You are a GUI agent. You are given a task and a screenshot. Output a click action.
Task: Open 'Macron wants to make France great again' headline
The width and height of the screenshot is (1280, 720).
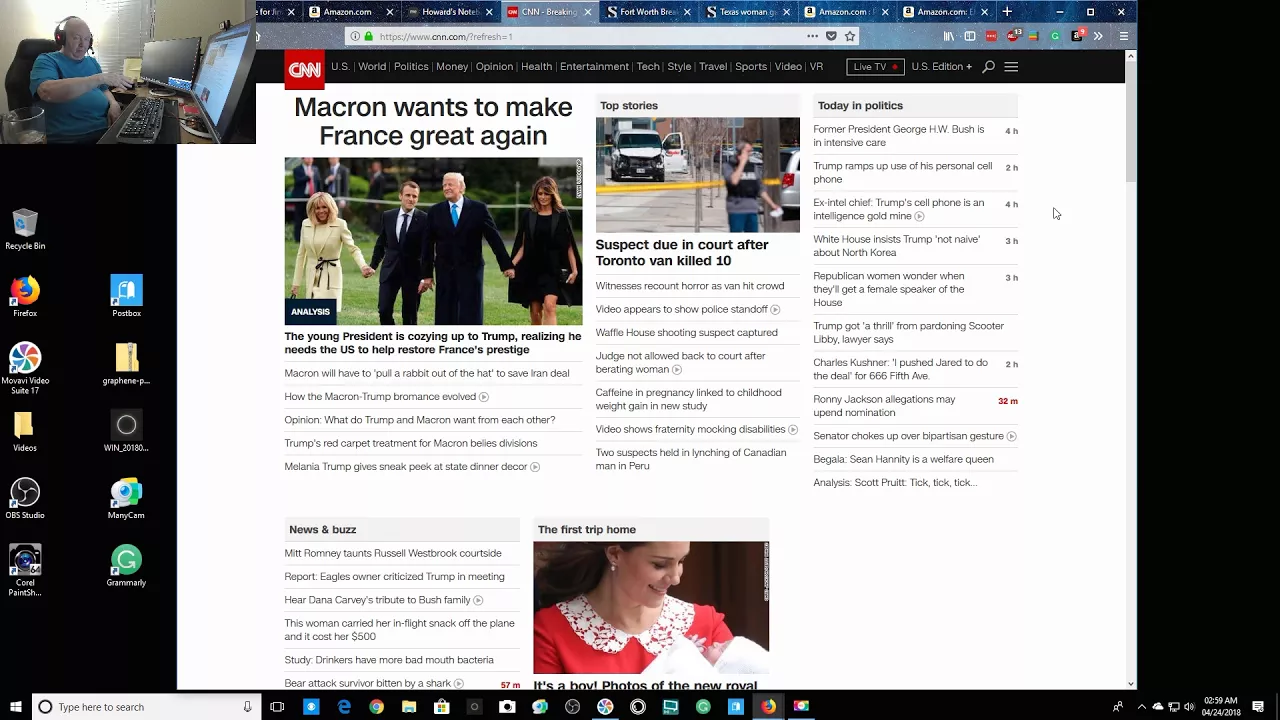coord(433,121)
